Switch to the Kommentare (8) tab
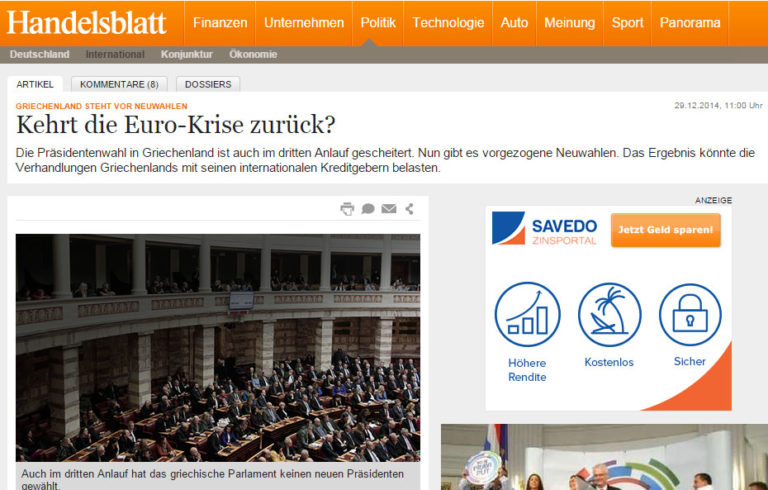768x490 pixels. point(119,84)
